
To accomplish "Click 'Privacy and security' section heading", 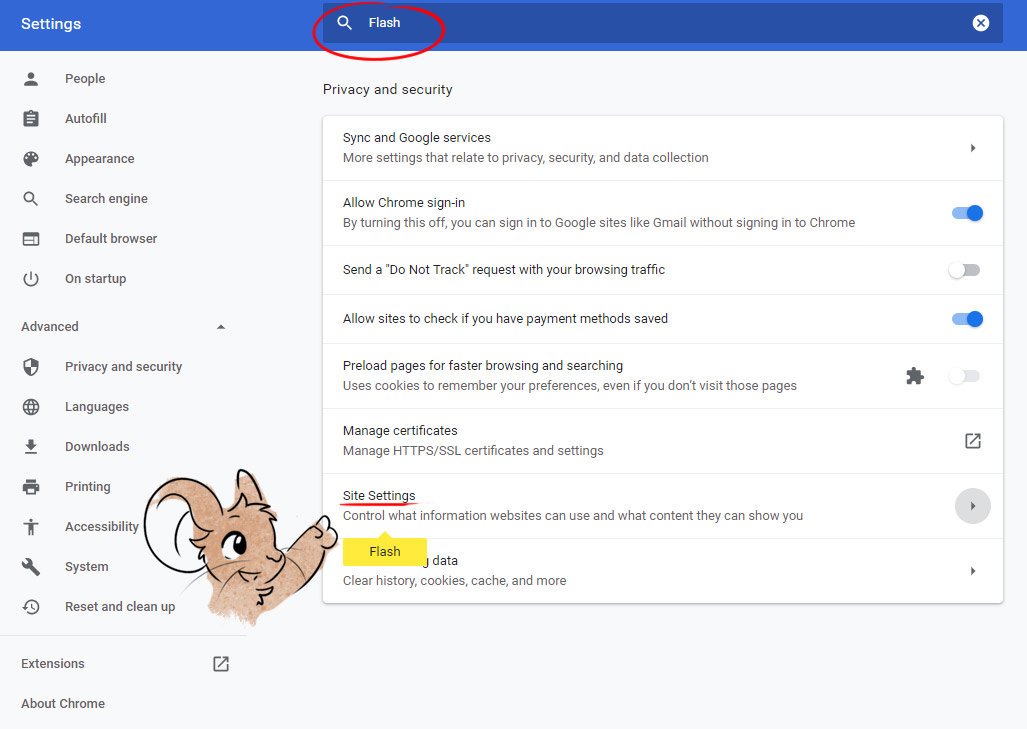I will 388,89.
